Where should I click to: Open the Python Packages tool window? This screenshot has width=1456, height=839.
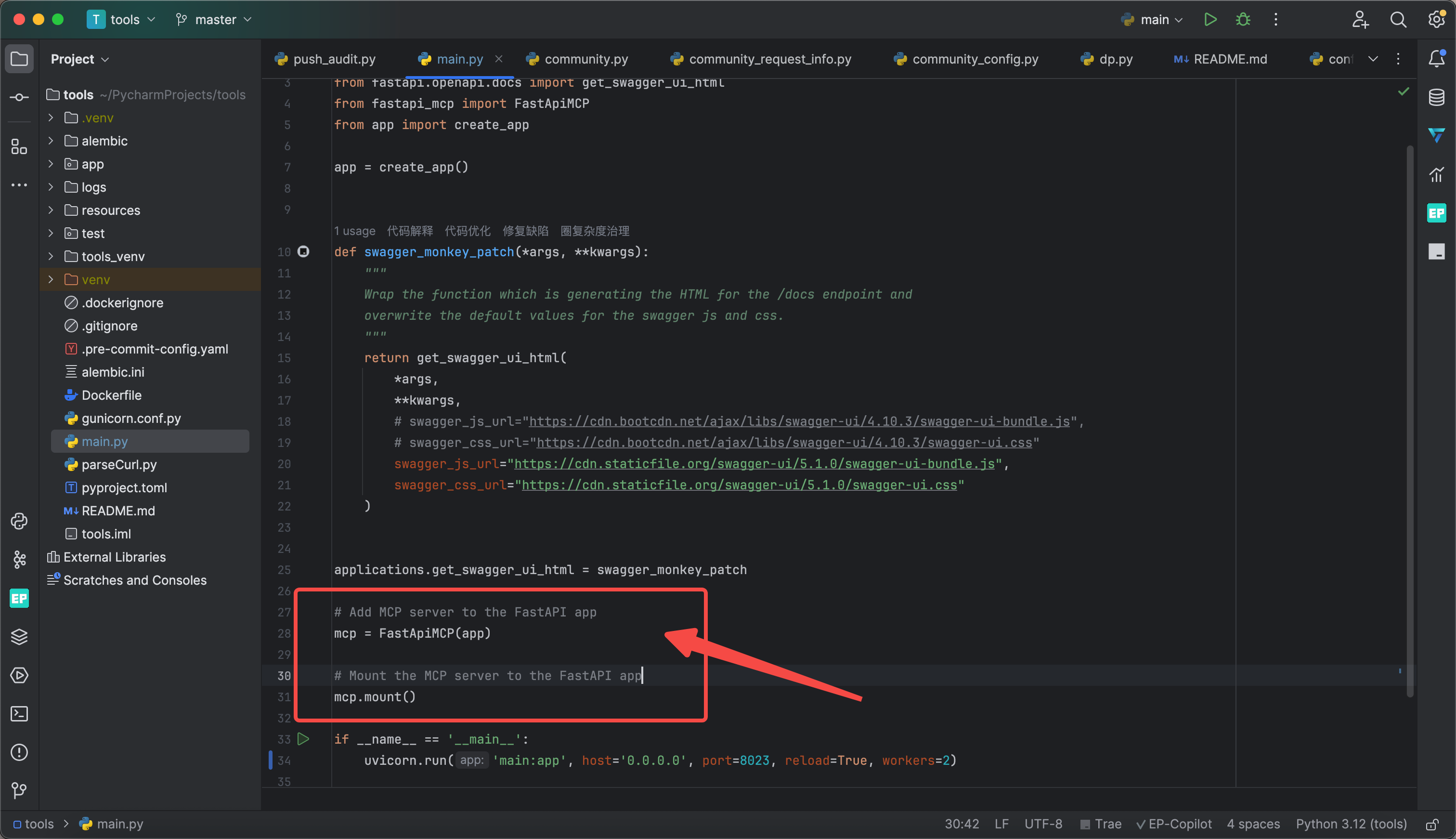point(19,637)
